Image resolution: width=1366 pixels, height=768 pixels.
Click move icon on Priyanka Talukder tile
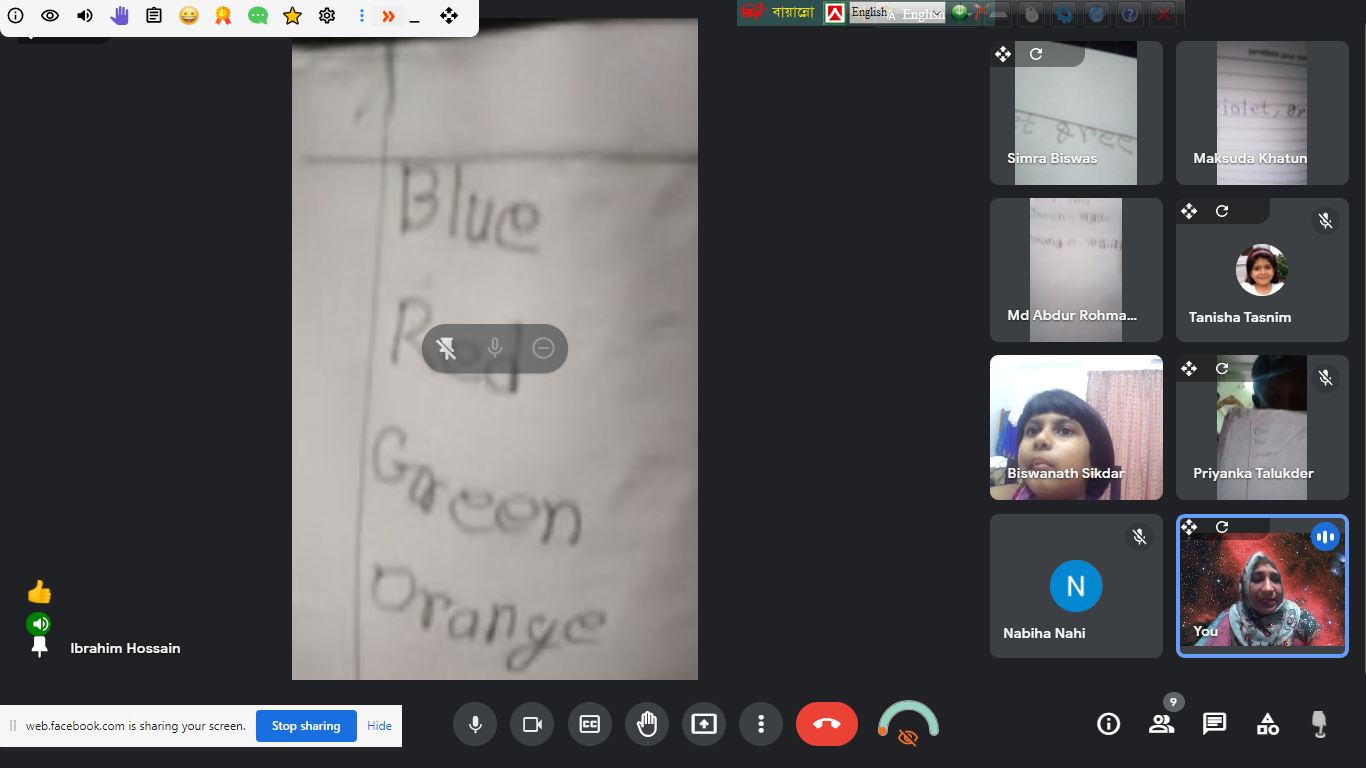tap(1189, 369)
